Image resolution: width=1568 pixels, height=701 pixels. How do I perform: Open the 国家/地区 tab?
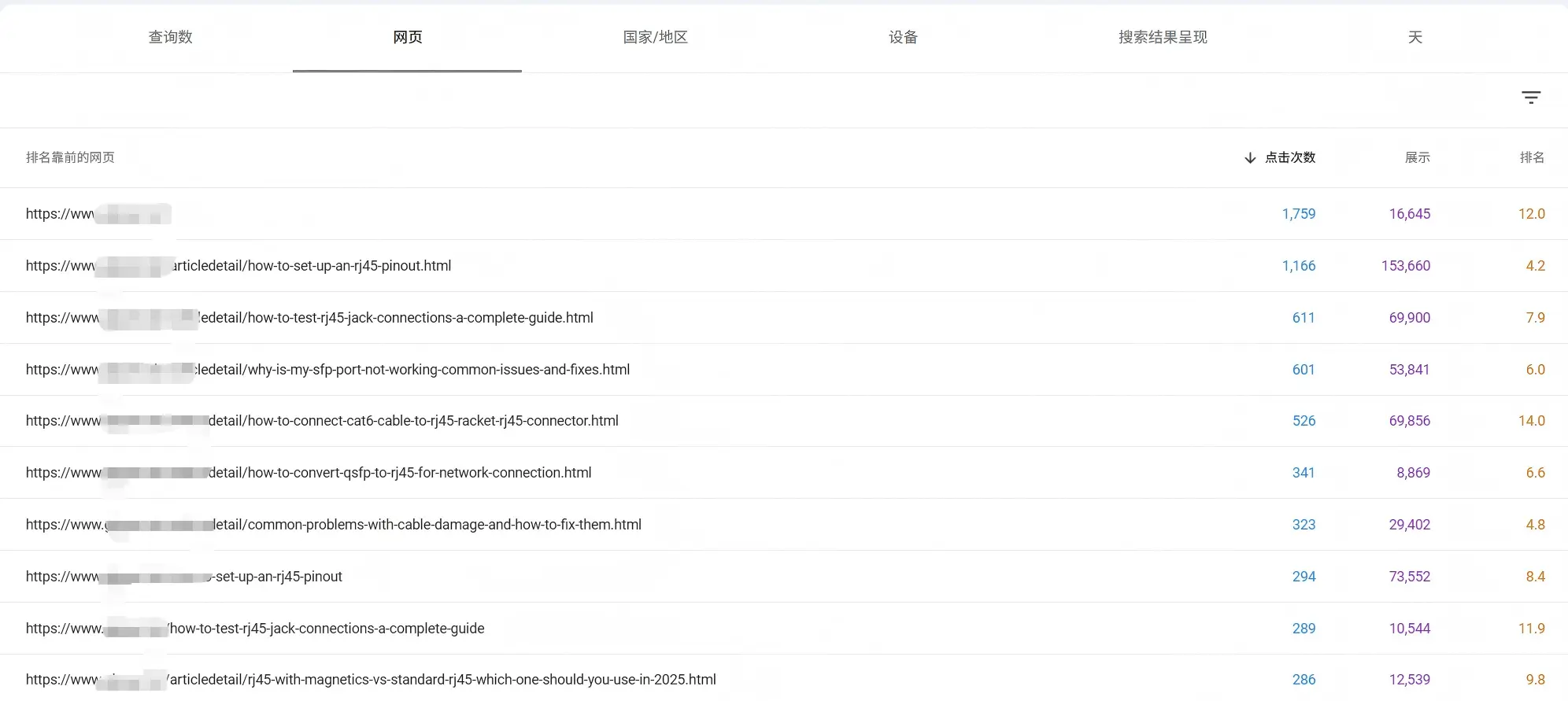656,37
